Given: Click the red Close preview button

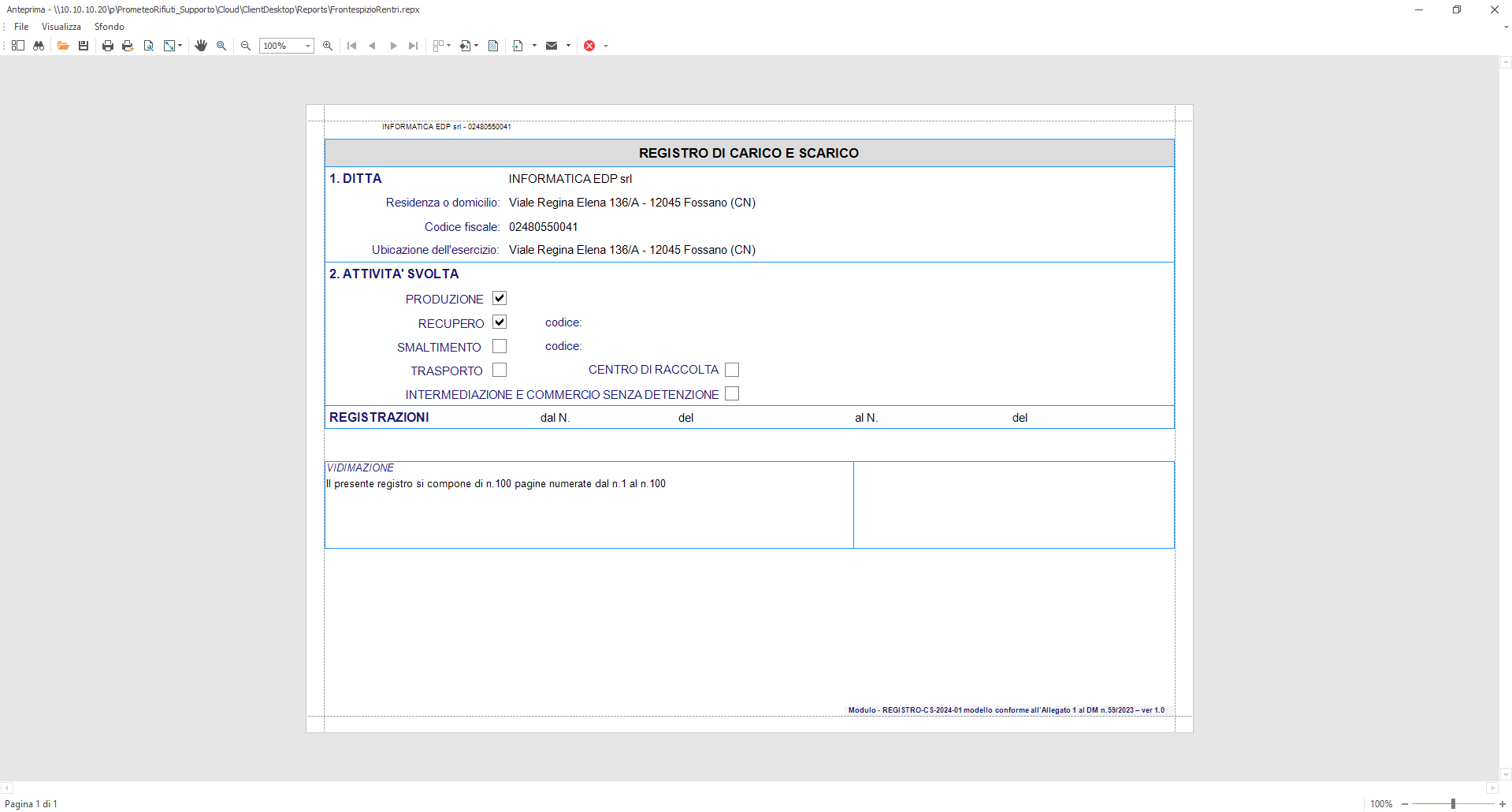Looking at the screenshot, I should coord(589,46).
